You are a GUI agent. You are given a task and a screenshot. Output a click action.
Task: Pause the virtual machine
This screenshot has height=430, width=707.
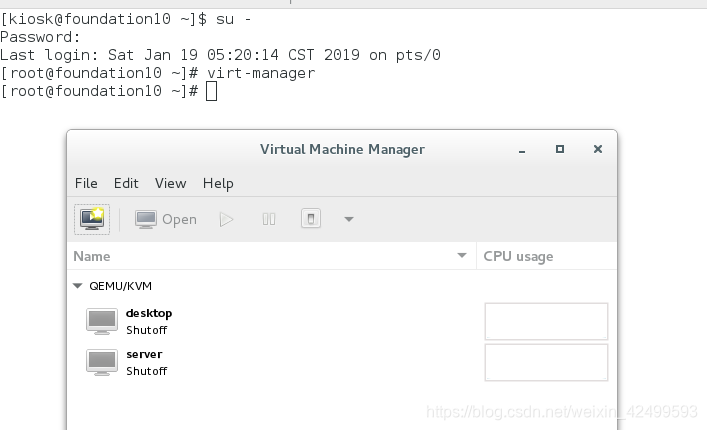(x=269, y=220)
